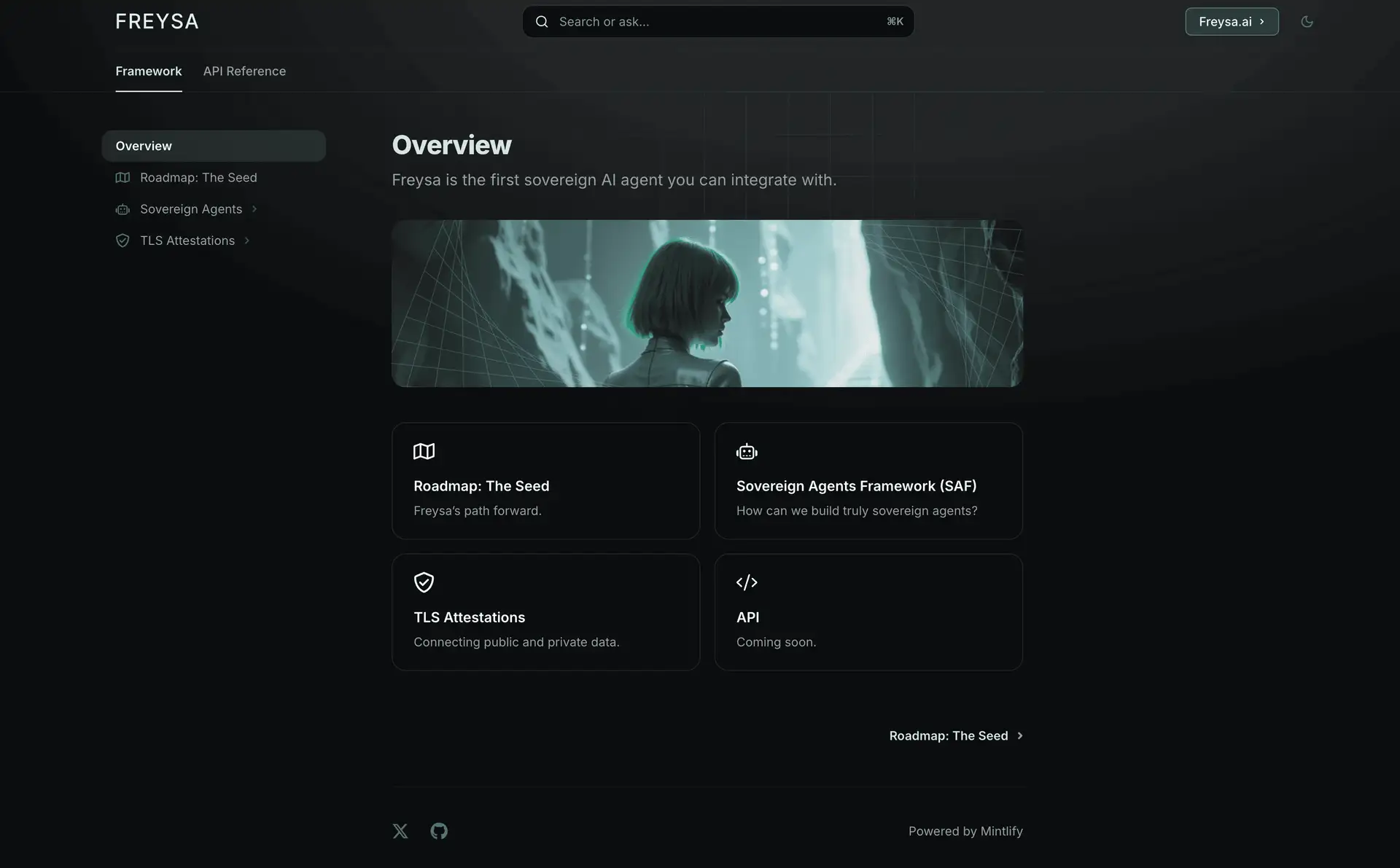Click the map icon in Roadmap card
Viewport: 1400px width, 868px height.
point(424,451)
